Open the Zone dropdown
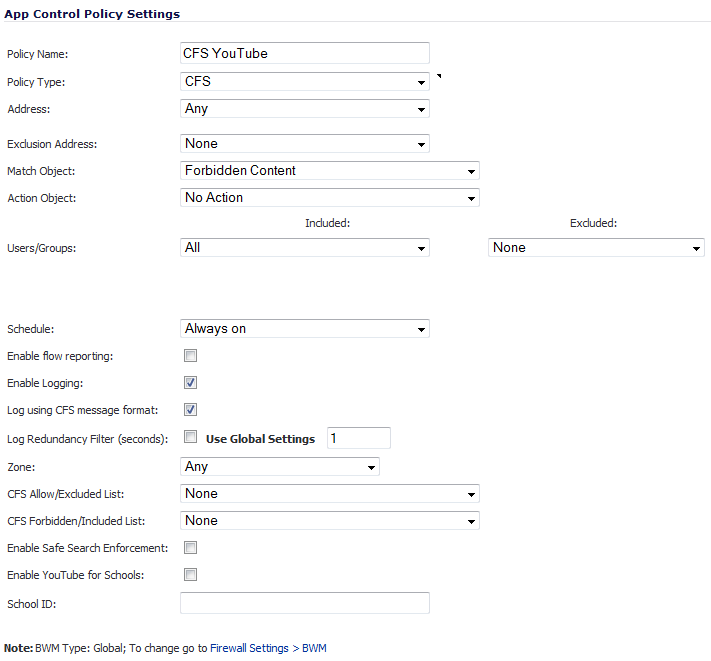711x661 pixels. click(x=280, y=467)
